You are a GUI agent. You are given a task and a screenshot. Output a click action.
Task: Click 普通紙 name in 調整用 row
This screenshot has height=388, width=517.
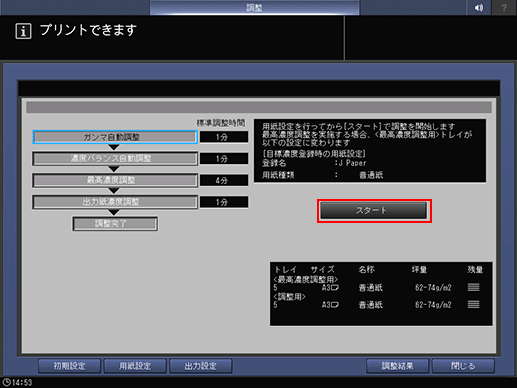click(371, 304)
